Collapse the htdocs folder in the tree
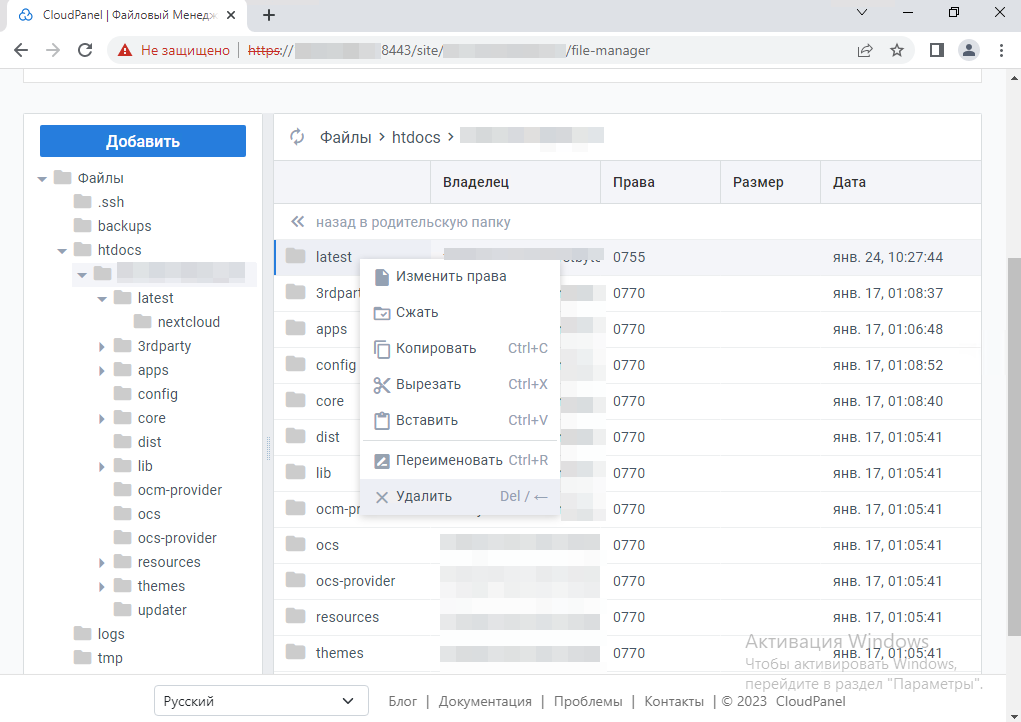This screenshot has height=722, width=1021. [x=62, y=250]
